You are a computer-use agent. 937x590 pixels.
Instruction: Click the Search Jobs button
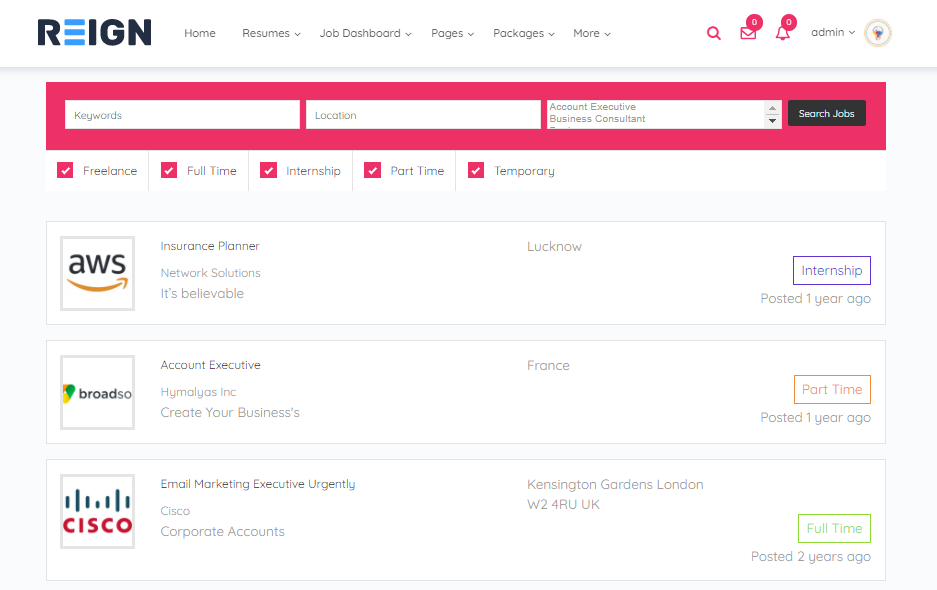[826, 113]
